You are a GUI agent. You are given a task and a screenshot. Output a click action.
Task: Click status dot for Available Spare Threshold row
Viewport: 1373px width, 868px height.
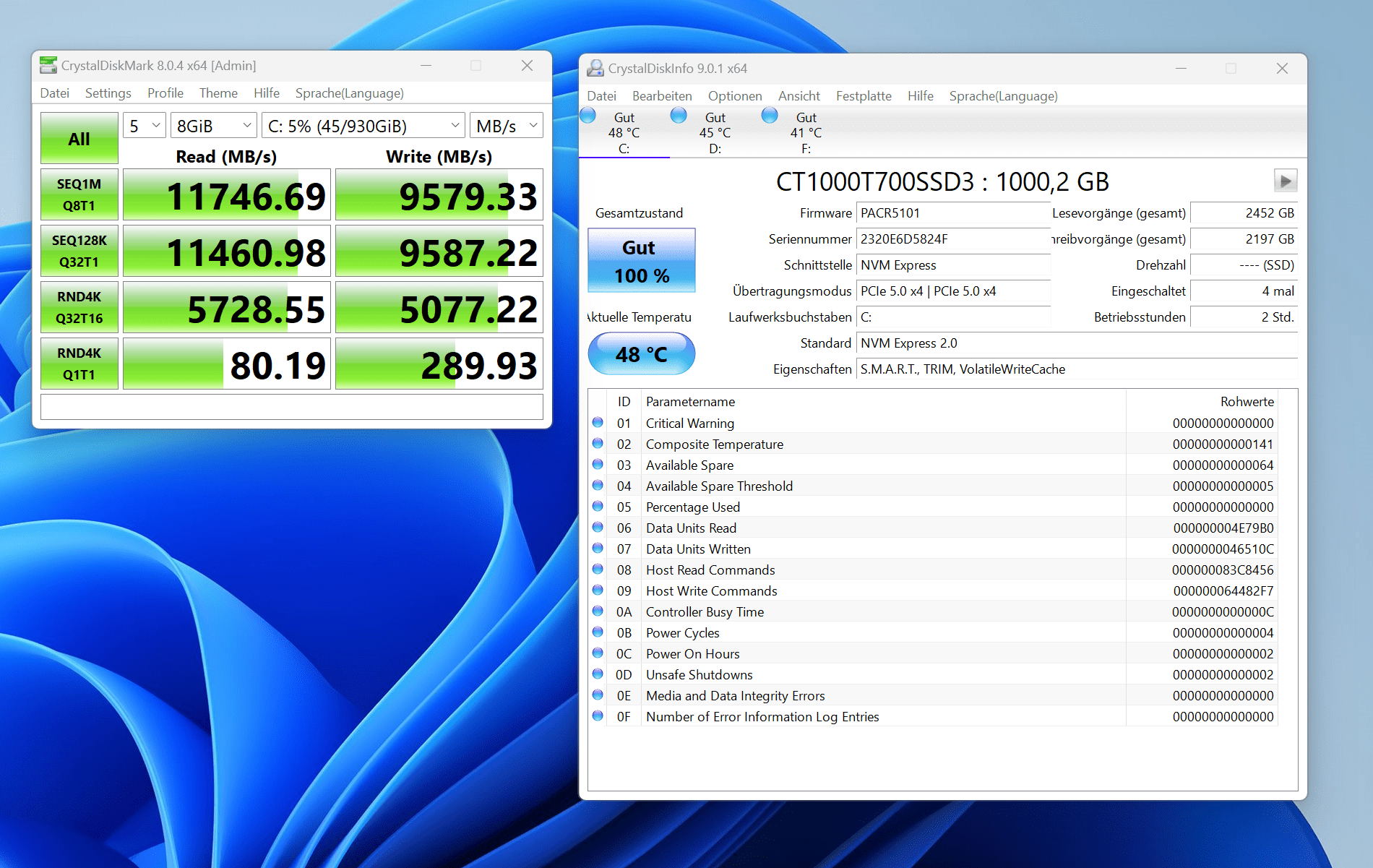(x=598, y=485)
